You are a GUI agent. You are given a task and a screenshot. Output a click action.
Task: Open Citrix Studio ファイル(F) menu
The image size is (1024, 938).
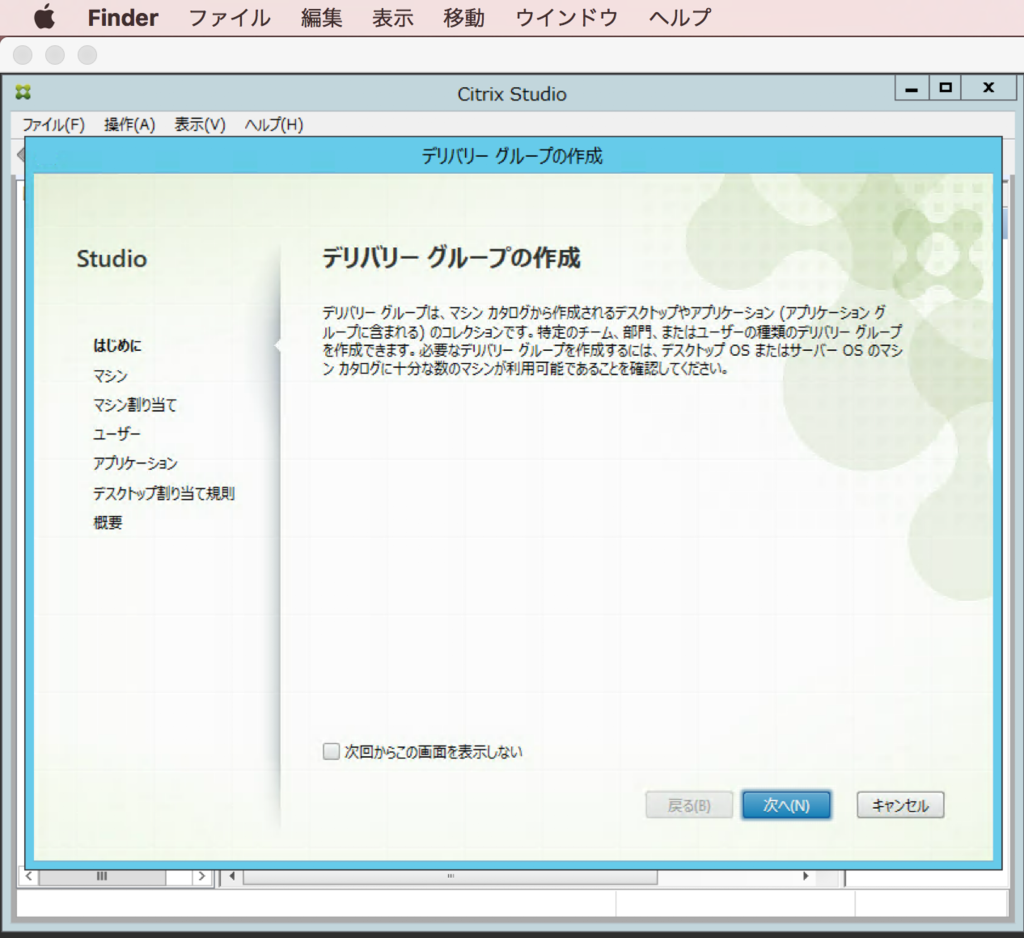click(54, 124)
